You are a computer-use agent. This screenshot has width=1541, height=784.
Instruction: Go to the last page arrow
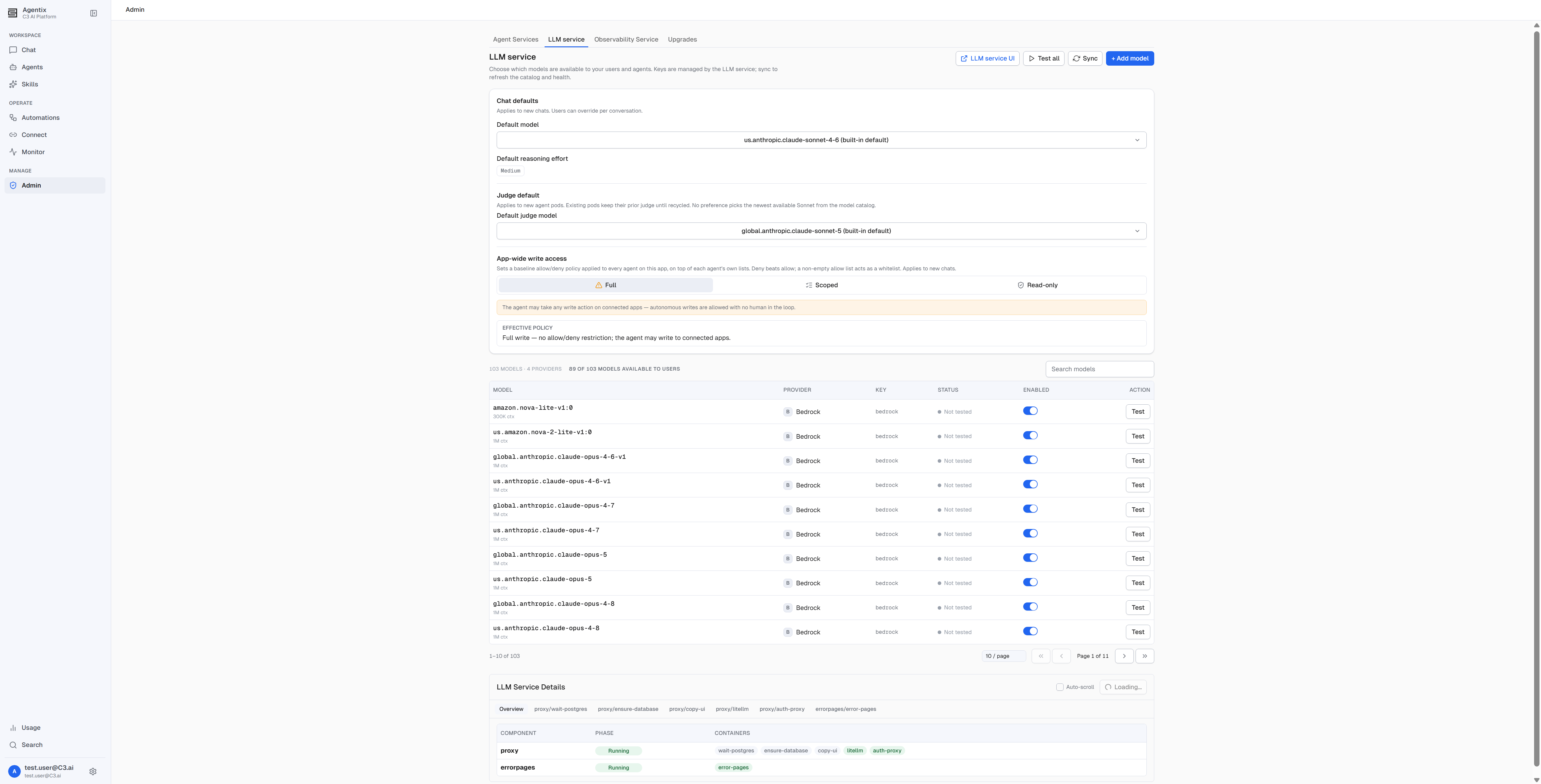click(x=1144, y=656)
